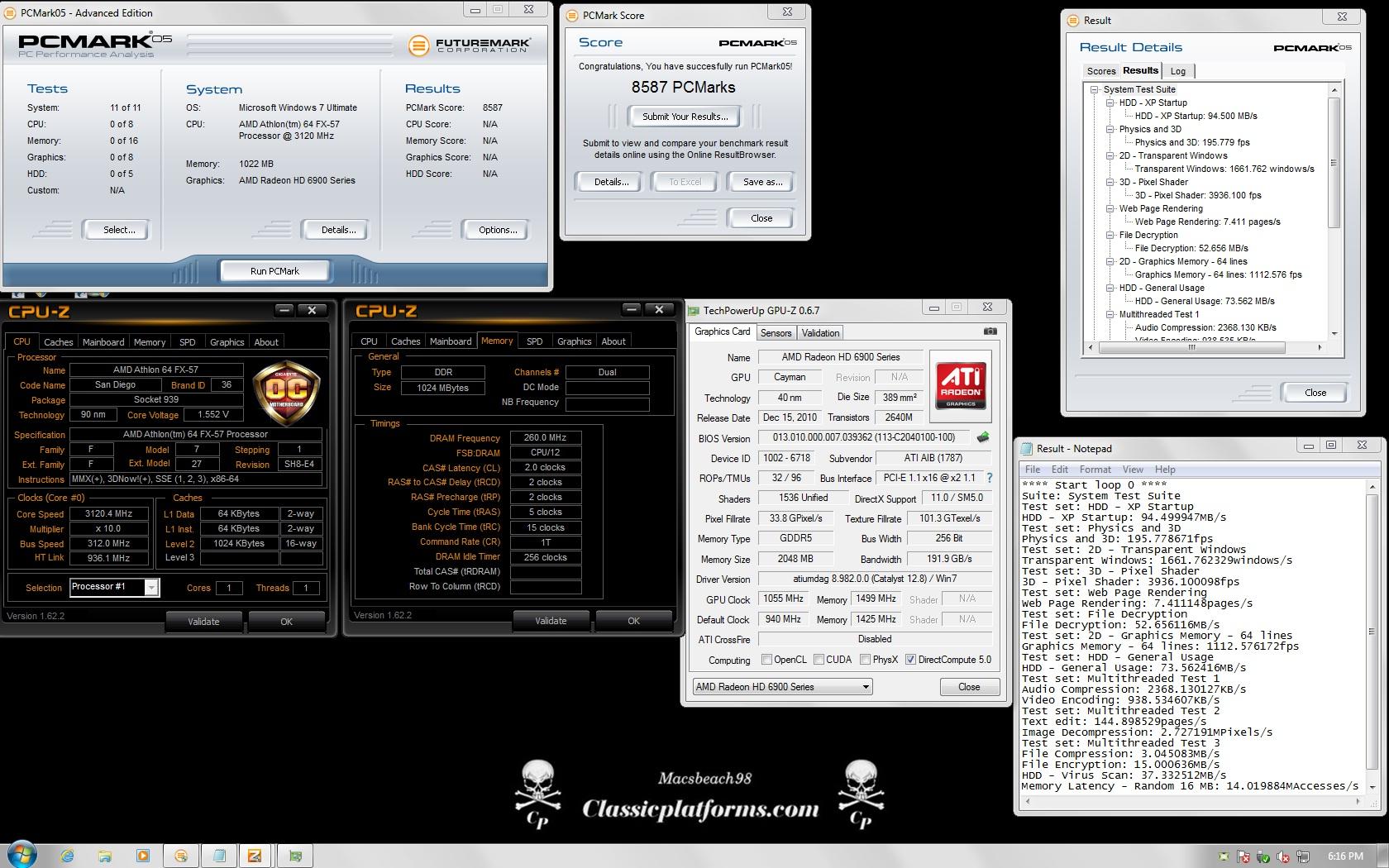Open the Mainboard tab in left CPU-Z window
Screen dimensions: 1389x868
coord(103,342)
